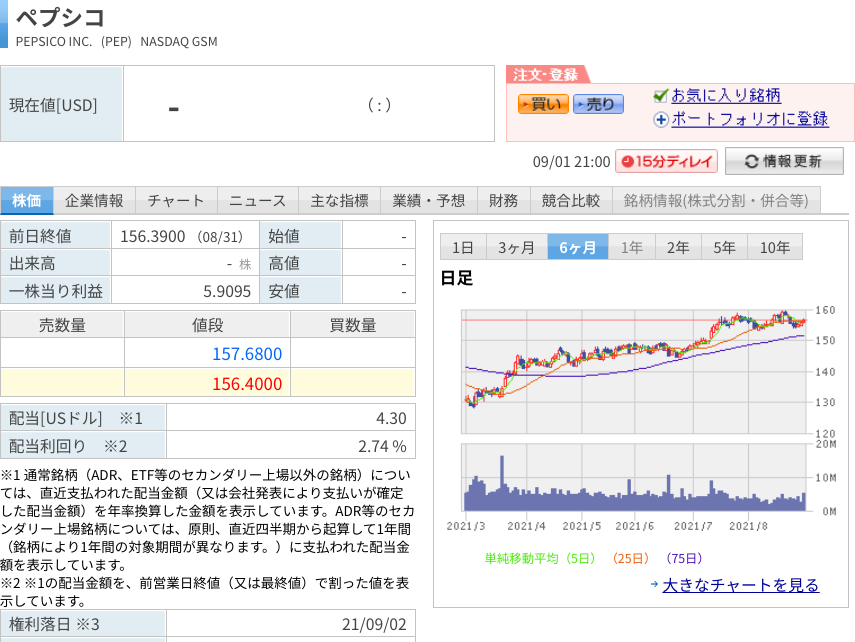Switch to the 財務 tab
855x642 pixels.
pyautogui.click(x=503, y=201)
